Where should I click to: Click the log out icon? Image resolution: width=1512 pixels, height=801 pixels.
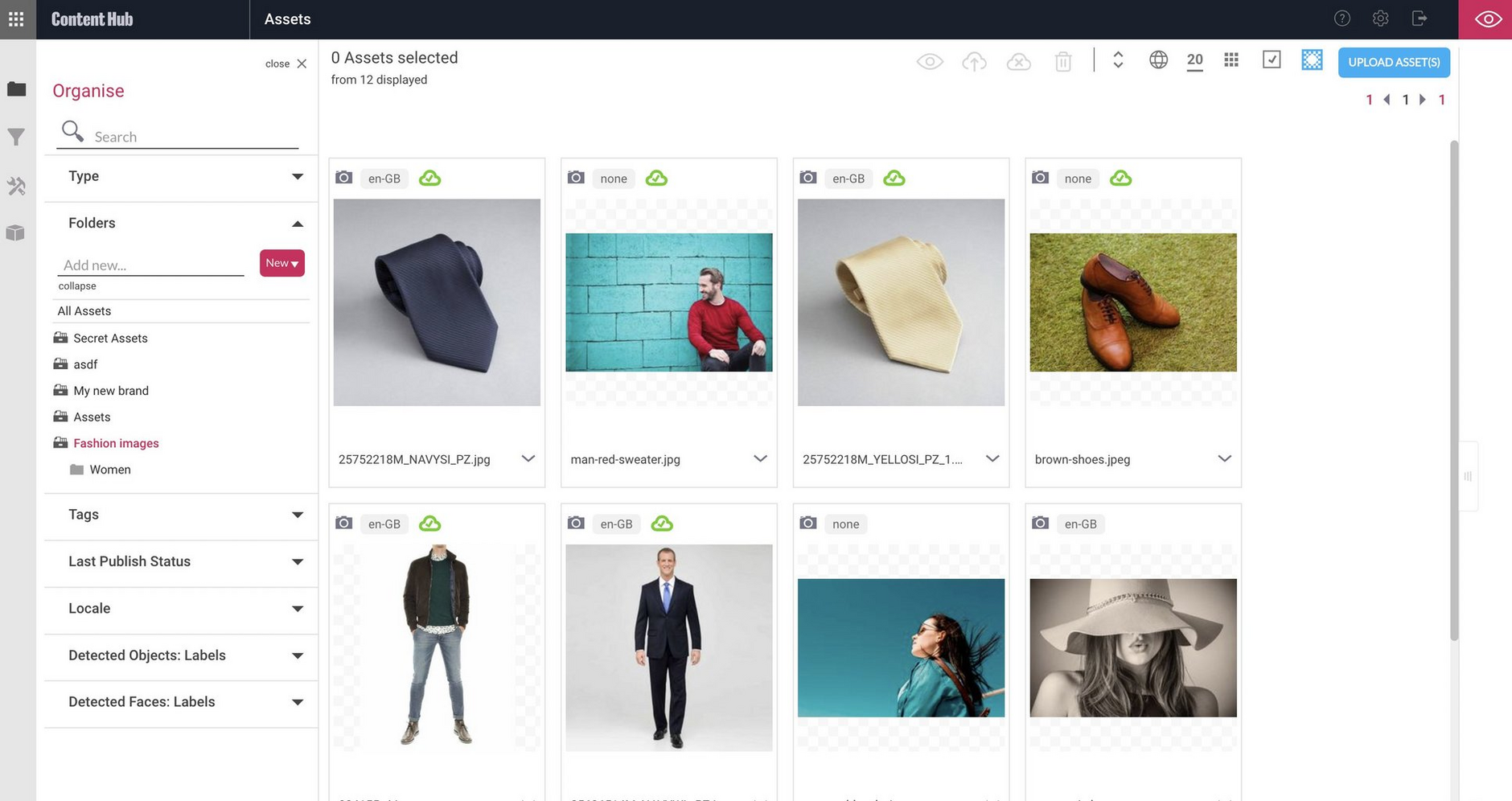coord(1420,18)
